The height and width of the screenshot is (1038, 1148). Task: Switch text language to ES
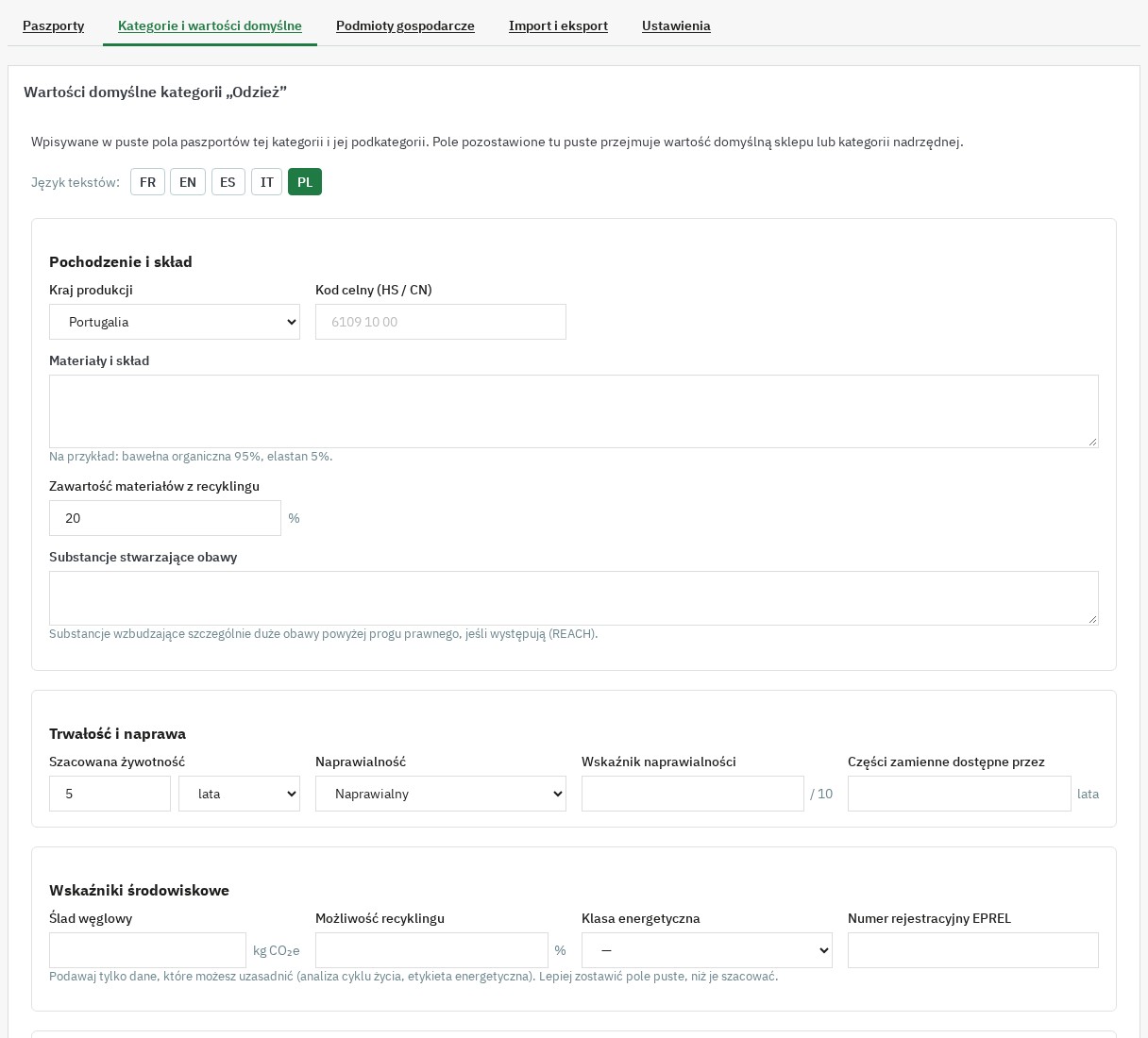[228, 182]
